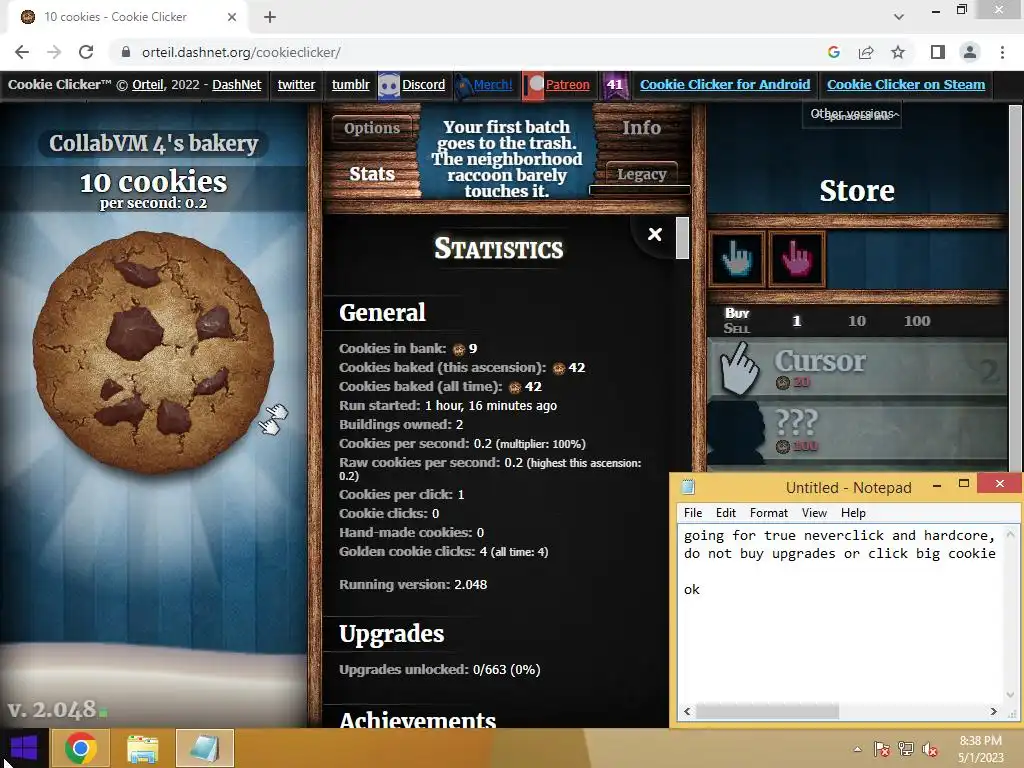Close the Statistics panel with the X

654,234
